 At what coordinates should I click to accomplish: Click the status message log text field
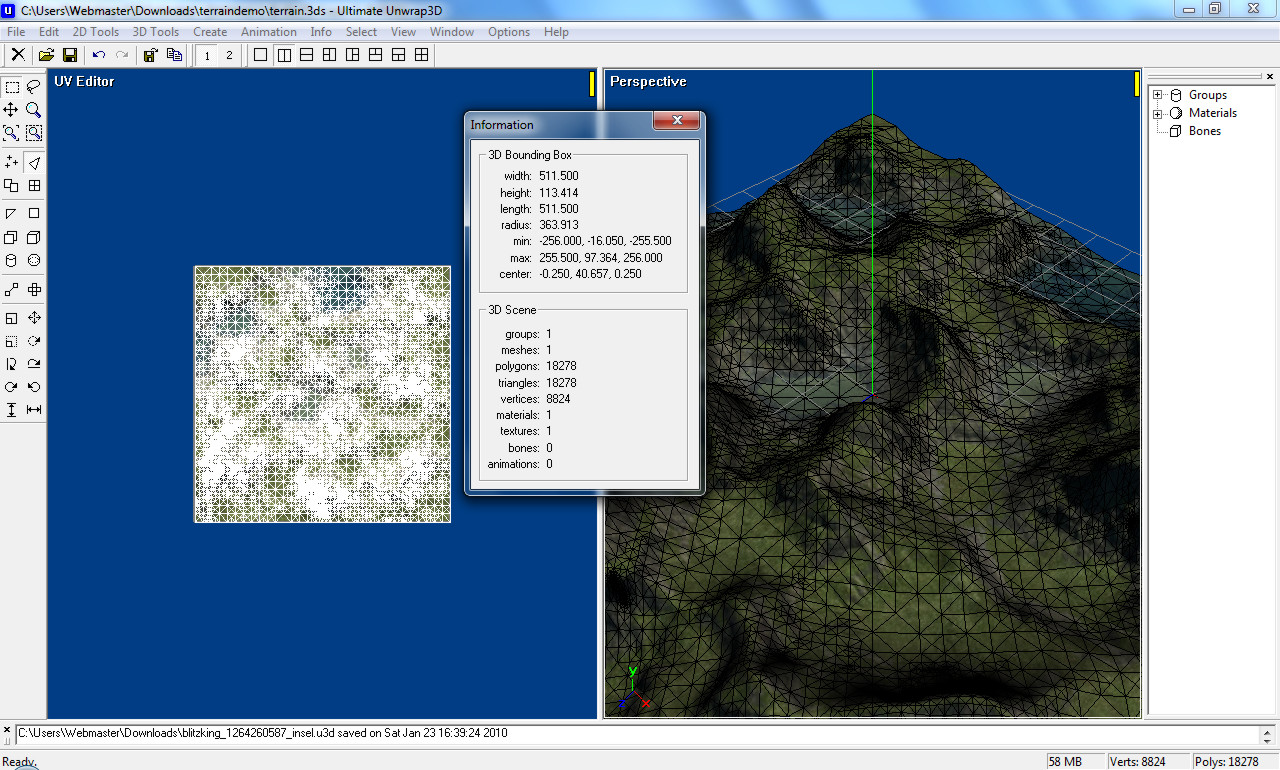[640, 733]
